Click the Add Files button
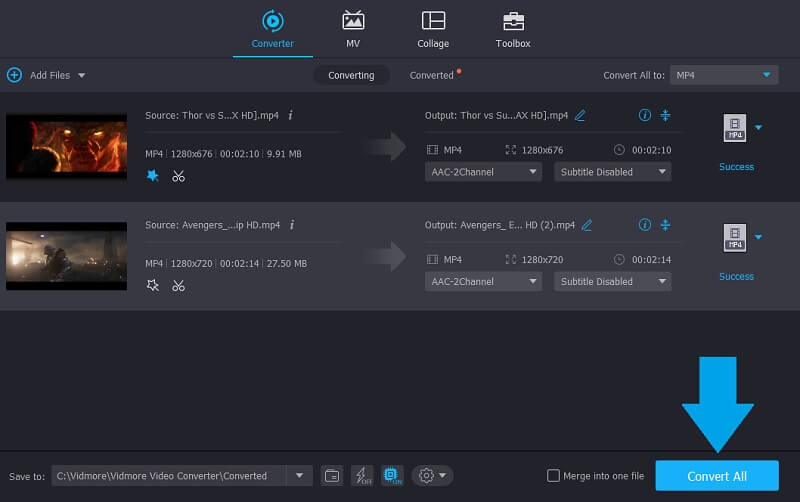Screen dimensions: 800x502 click(x=45, y=75)
